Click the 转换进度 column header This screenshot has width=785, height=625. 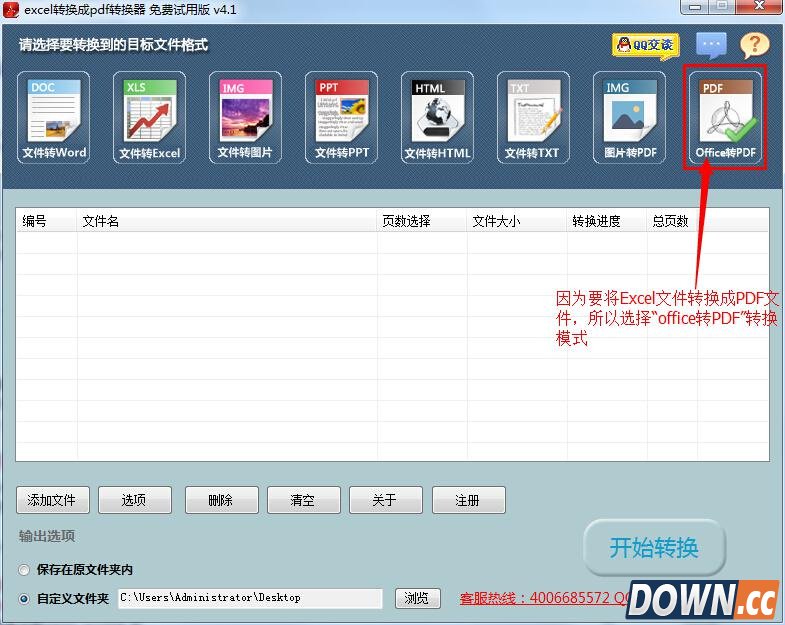[x=607, y=220]
